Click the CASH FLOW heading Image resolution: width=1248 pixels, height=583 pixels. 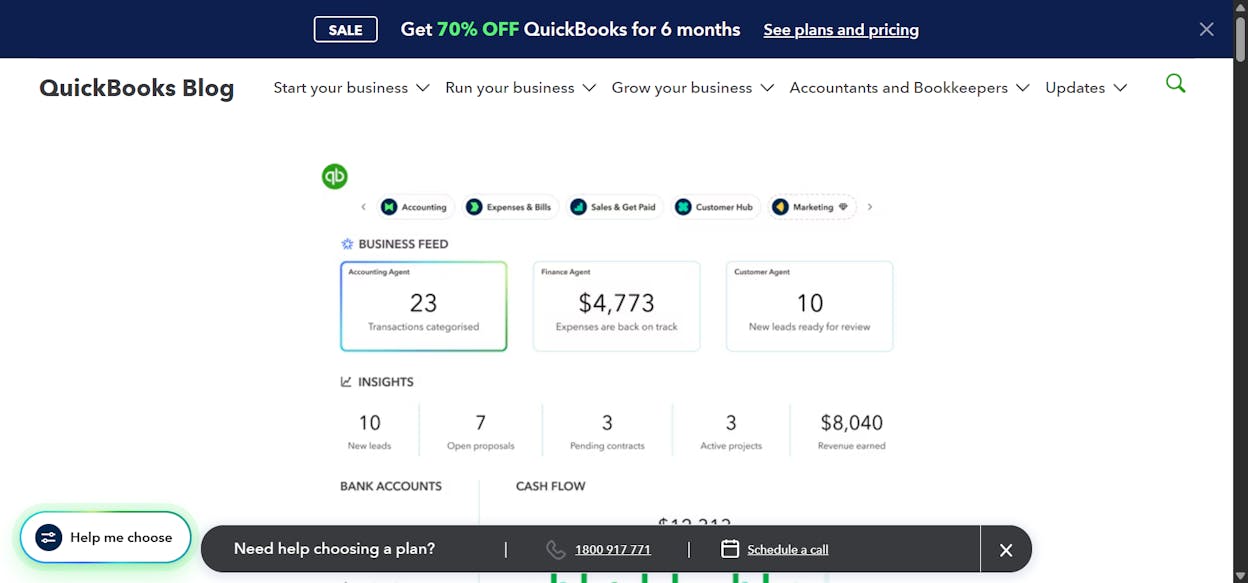tap(551, 486)
